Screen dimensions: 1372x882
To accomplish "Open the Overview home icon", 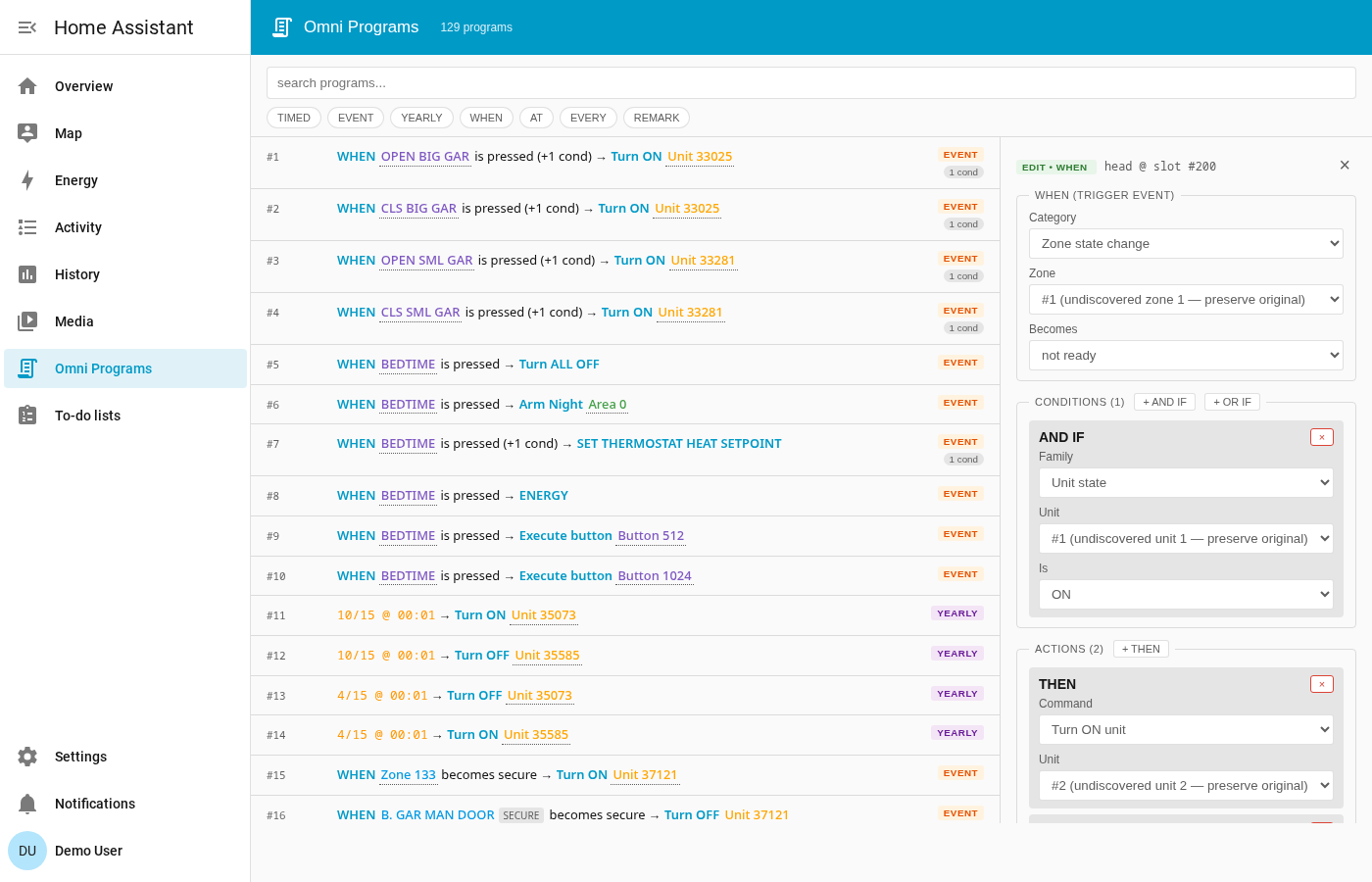I will pos(27,86).
